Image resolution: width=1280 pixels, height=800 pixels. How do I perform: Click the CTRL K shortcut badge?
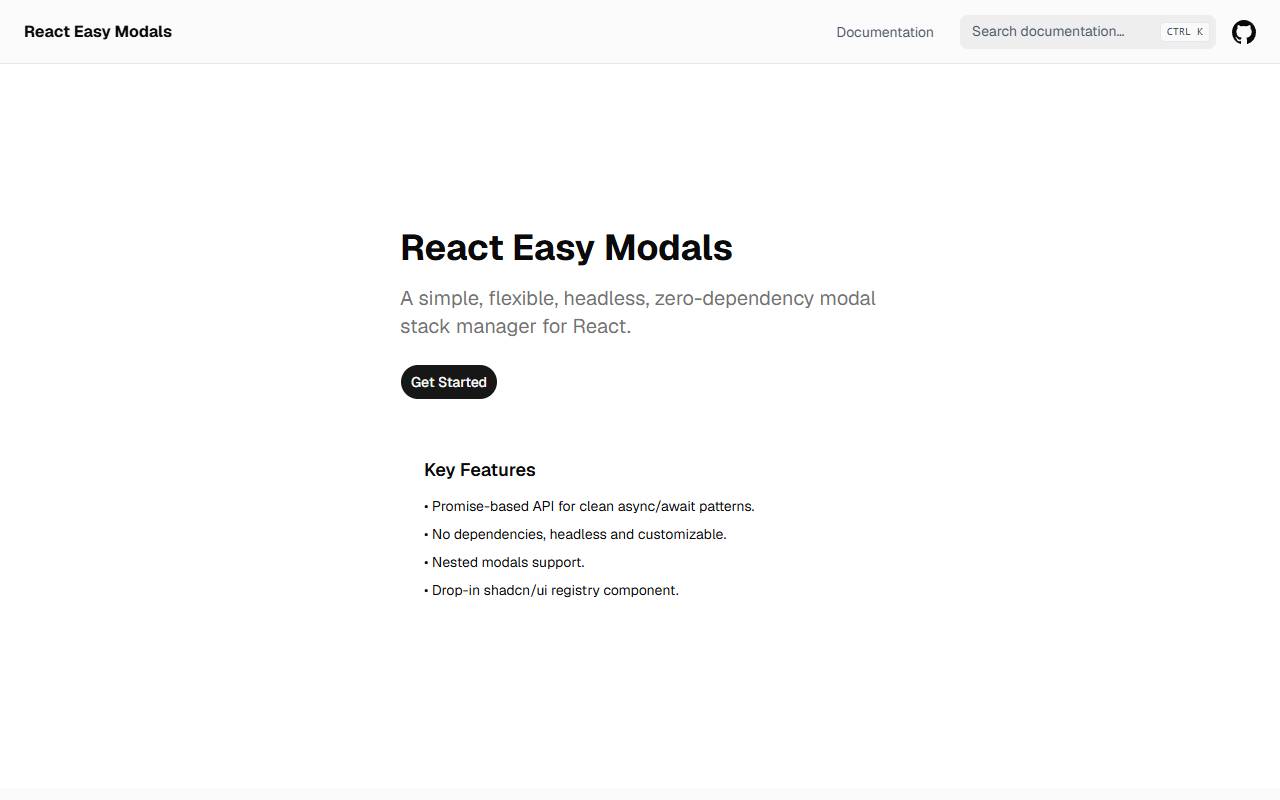(x=1185, y=32)
